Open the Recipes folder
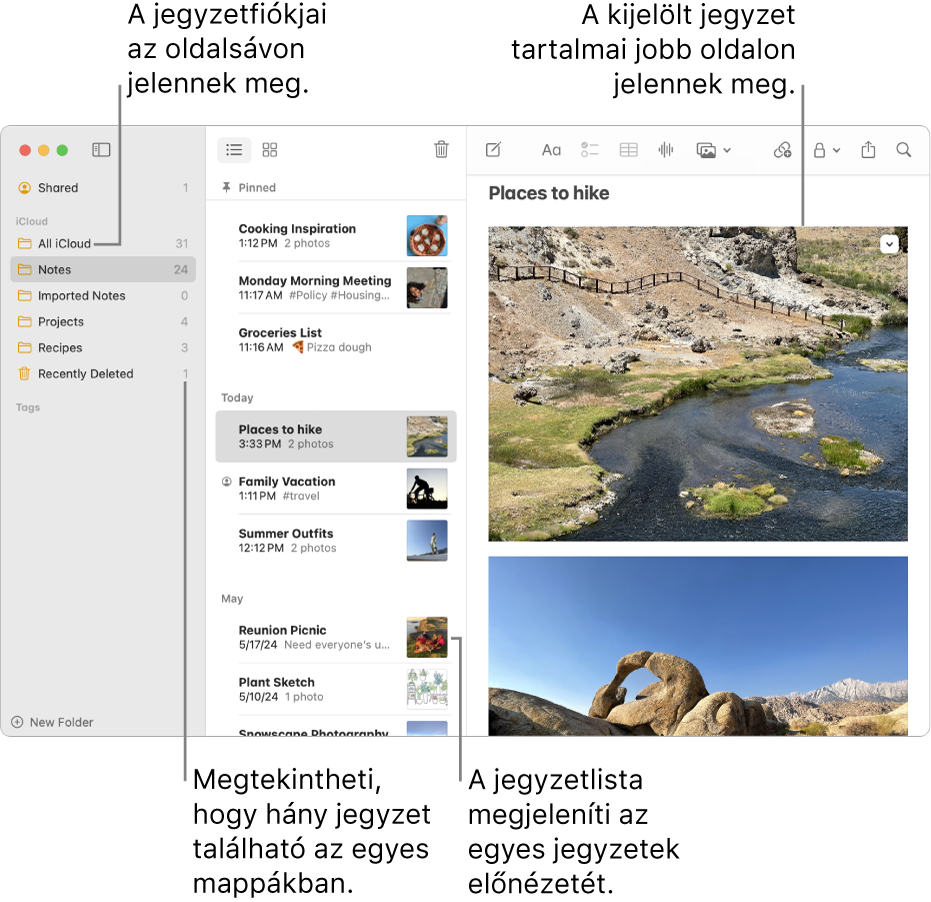The height and width of the screenshot is (902, 931). (x=103, y=348)
